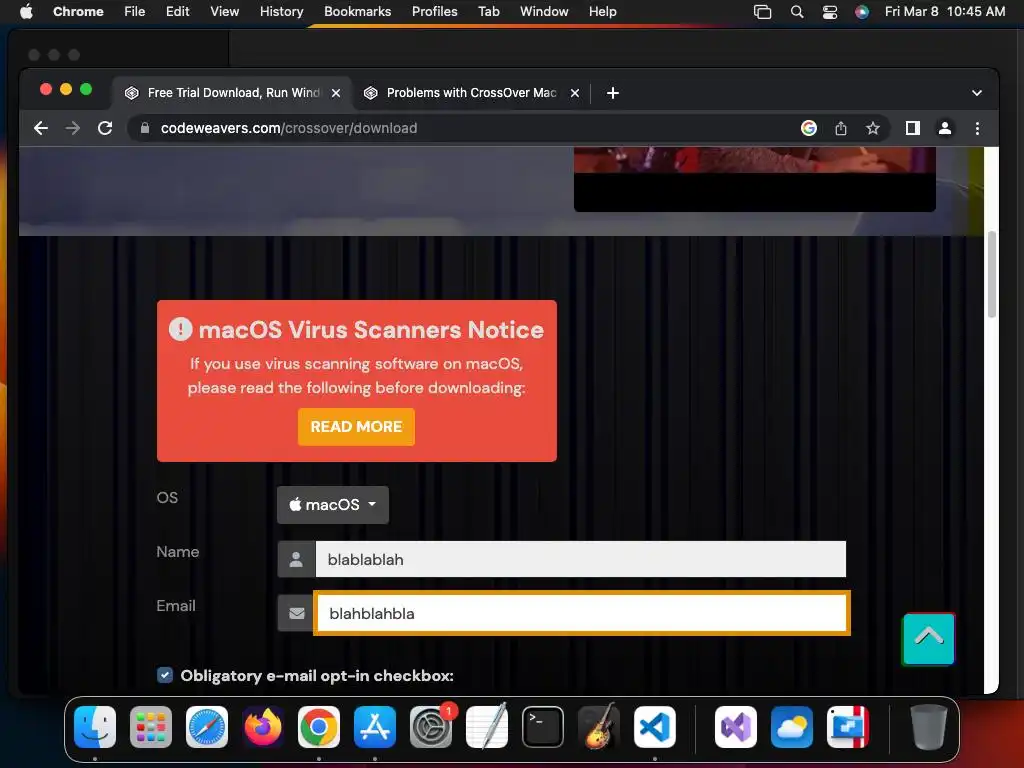Open the Chrome app menu

click(x=78, y=11)
